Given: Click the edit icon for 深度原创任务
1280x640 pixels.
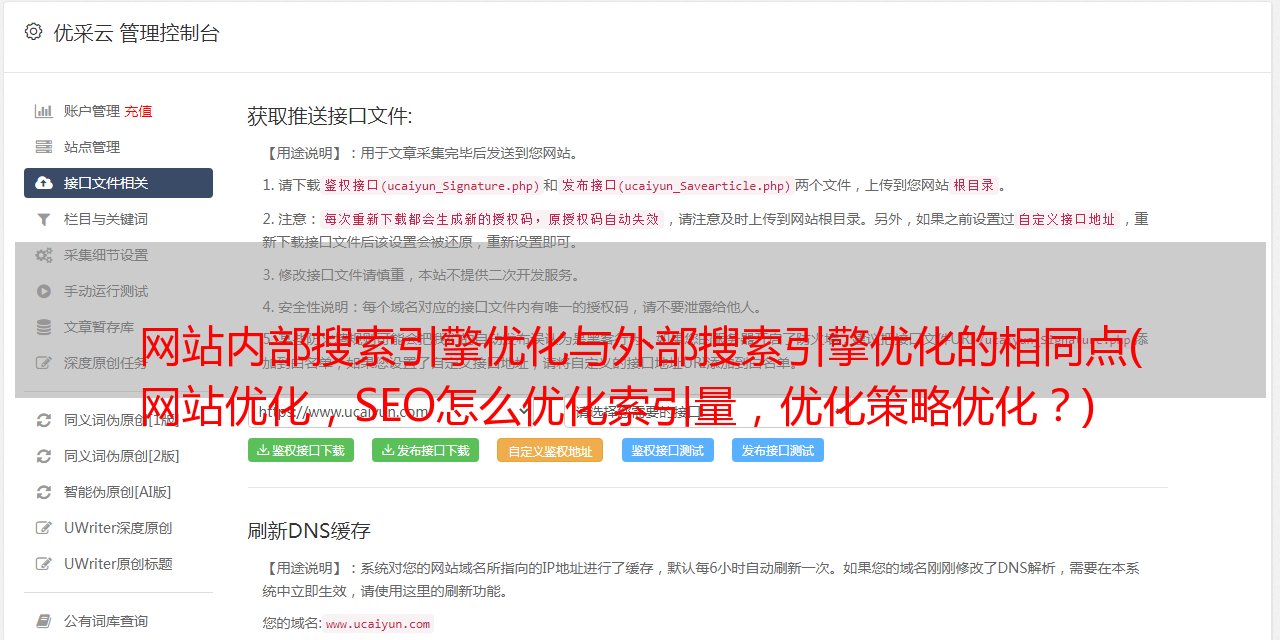Looking at the screenshot, I should point(44,363).
